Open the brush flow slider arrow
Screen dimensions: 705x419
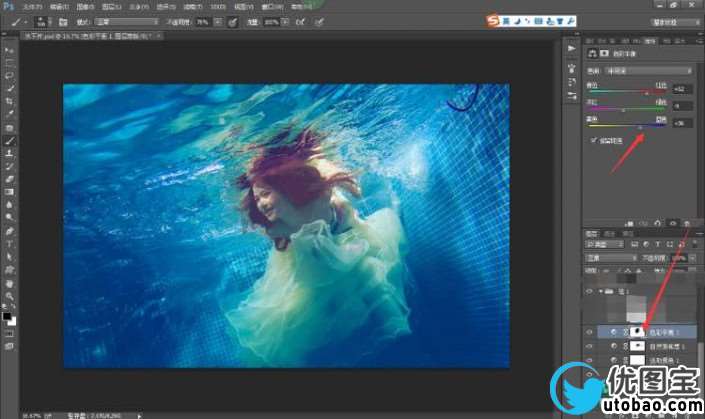click(286, 22)
